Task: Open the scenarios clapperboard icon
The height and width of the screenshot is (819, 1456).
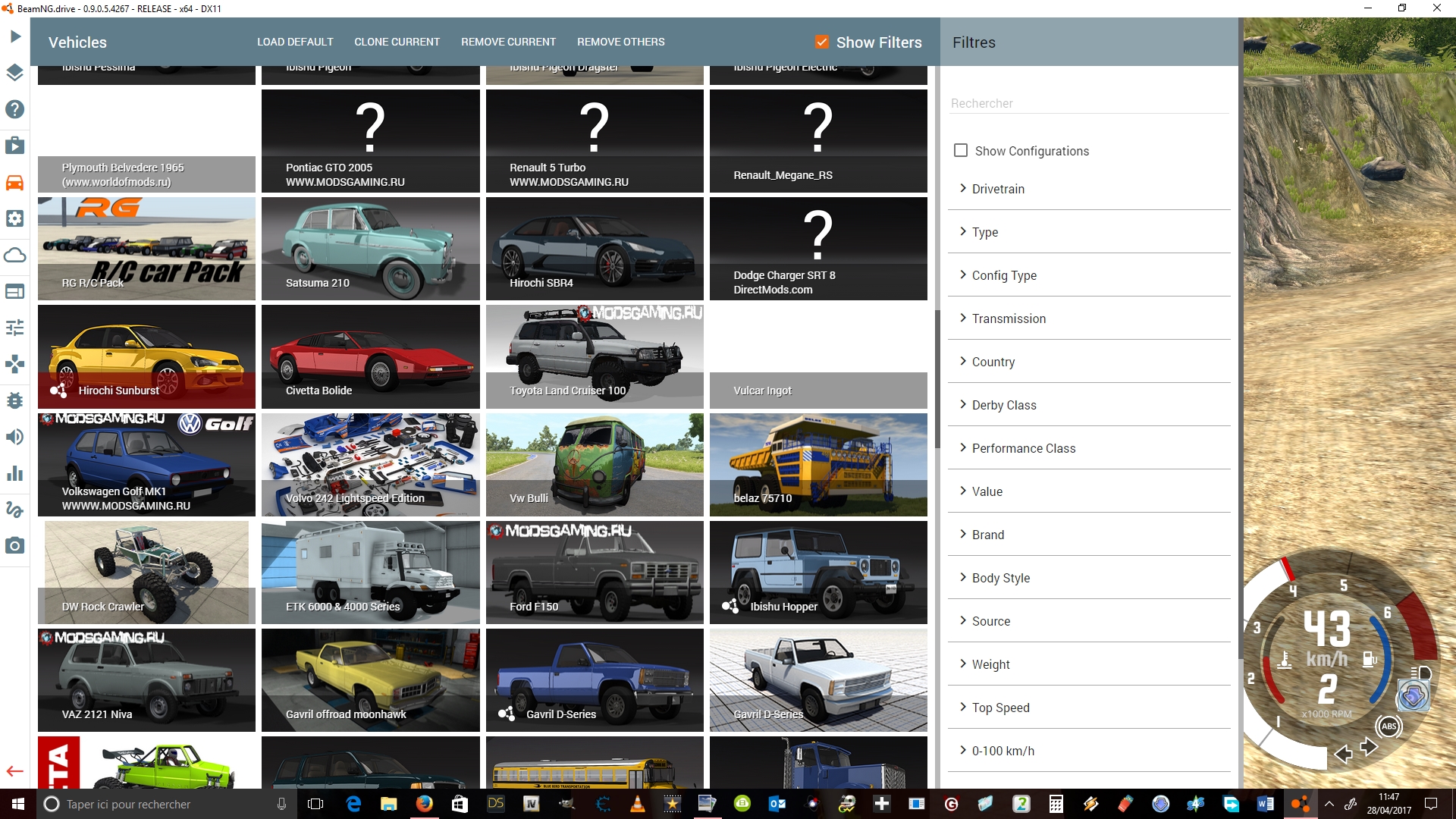Action: 15,146
